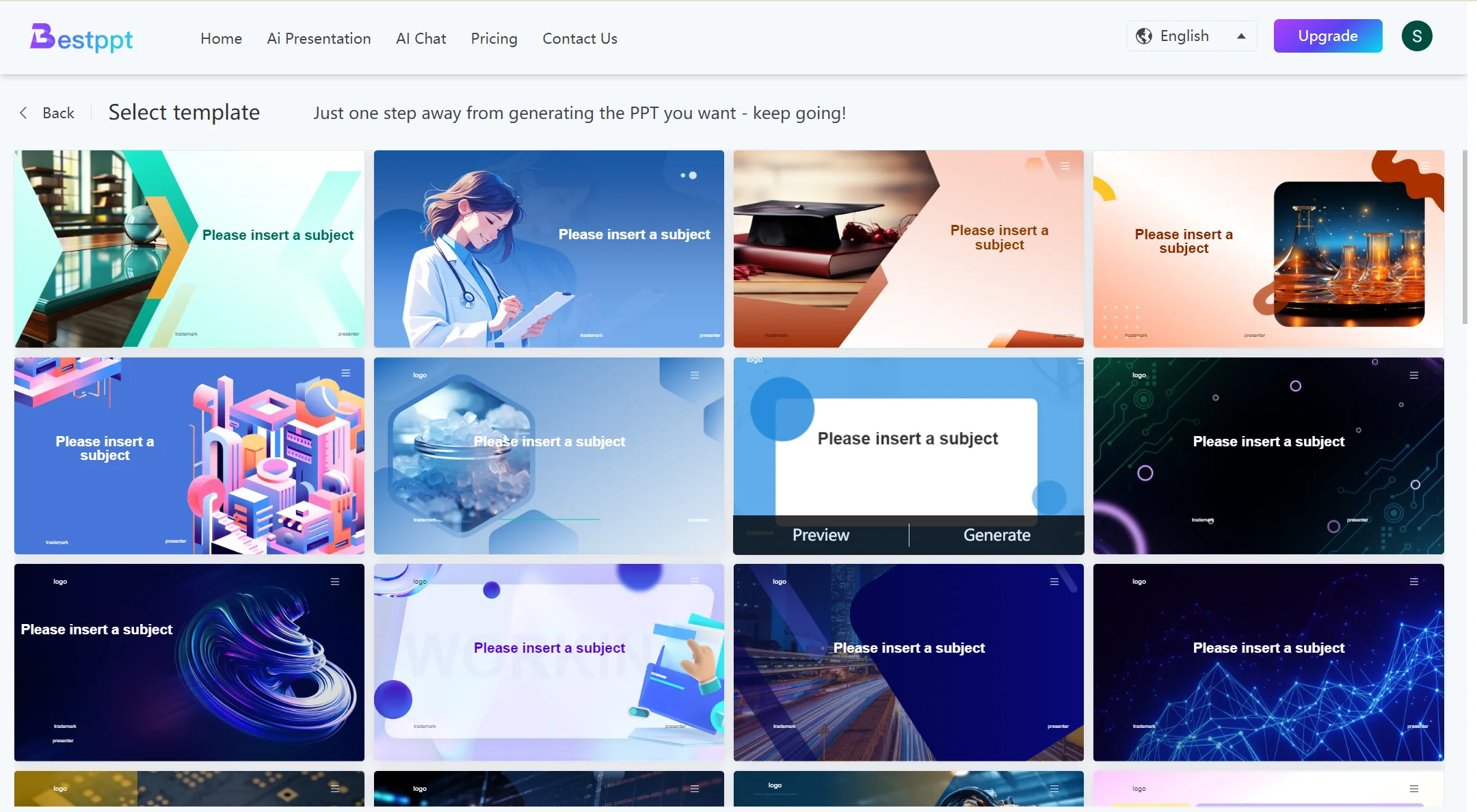Select the graduation cap academic template
The image size is (1477, 812).
[x=908, y=248]
